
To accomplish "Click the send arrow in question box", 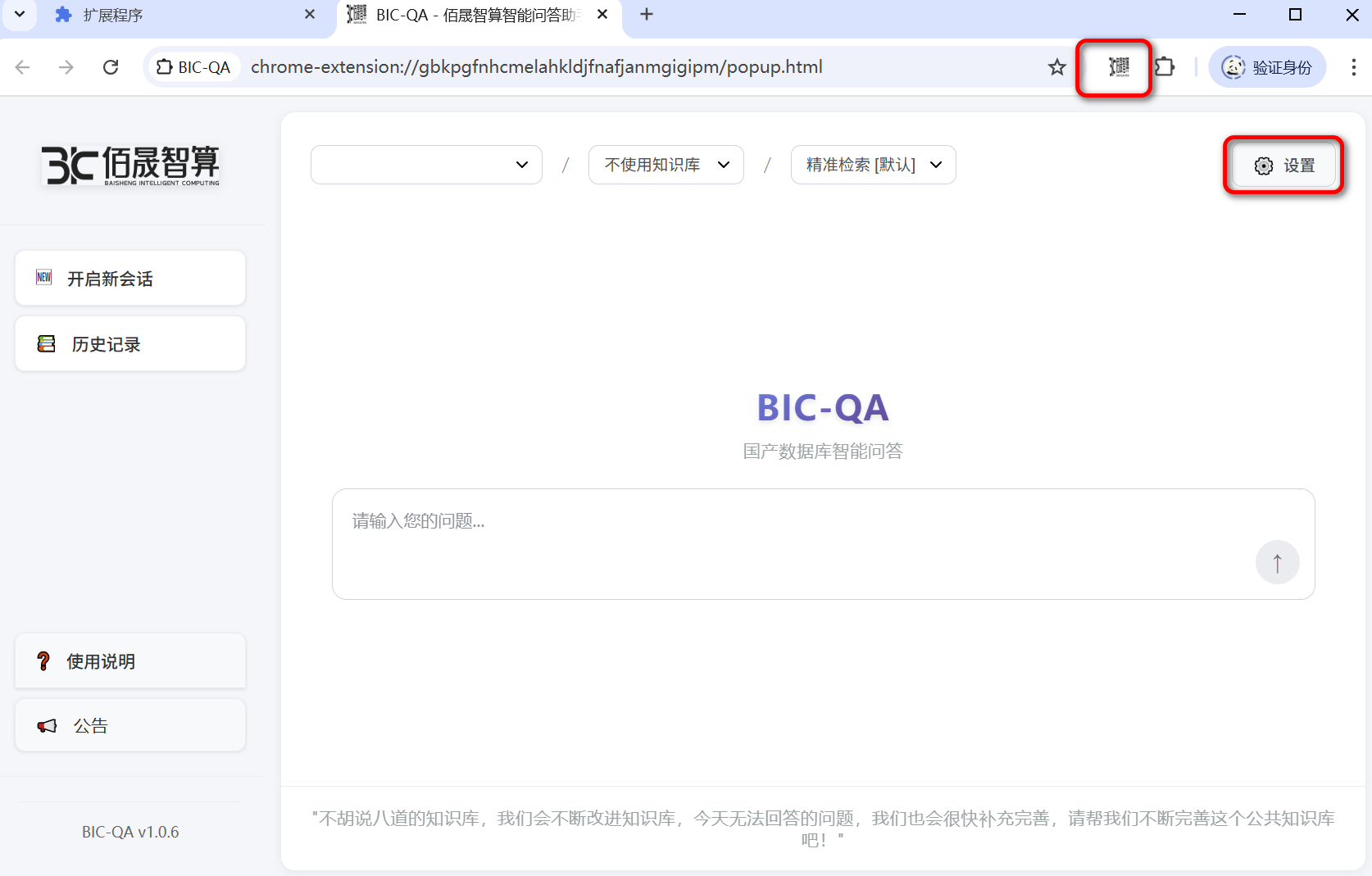I will pos(1277,562).
